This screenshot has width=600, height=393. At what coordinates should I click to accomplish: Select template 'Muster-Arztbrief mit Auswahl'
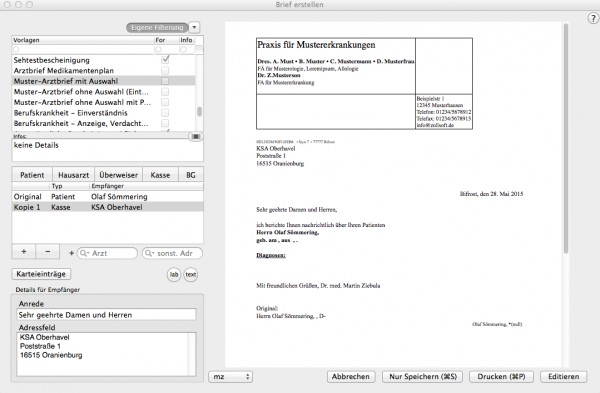66,81
